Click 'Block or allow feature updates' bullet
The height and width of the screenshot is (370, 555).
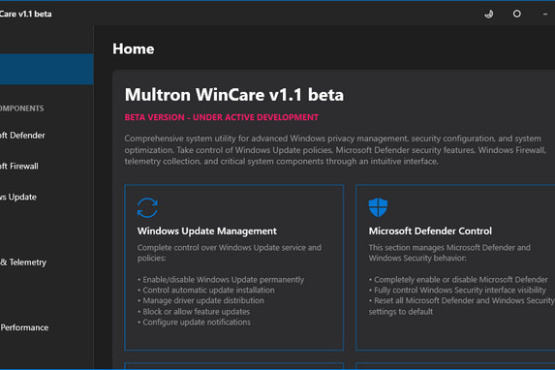coord(194,312)
